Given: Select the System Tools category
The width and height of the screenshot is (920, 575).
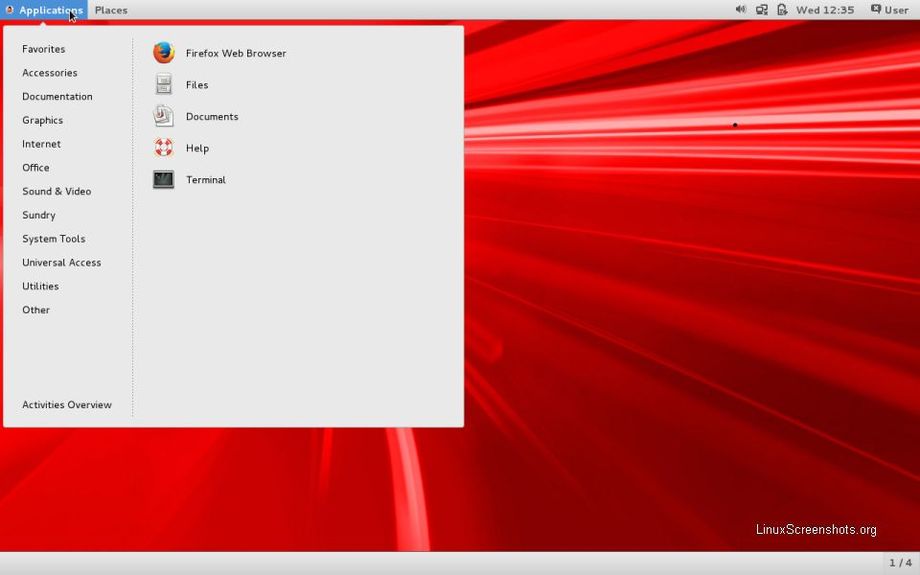Looking at the screenshot, I should pyautogui.click(x=53, y=239).
